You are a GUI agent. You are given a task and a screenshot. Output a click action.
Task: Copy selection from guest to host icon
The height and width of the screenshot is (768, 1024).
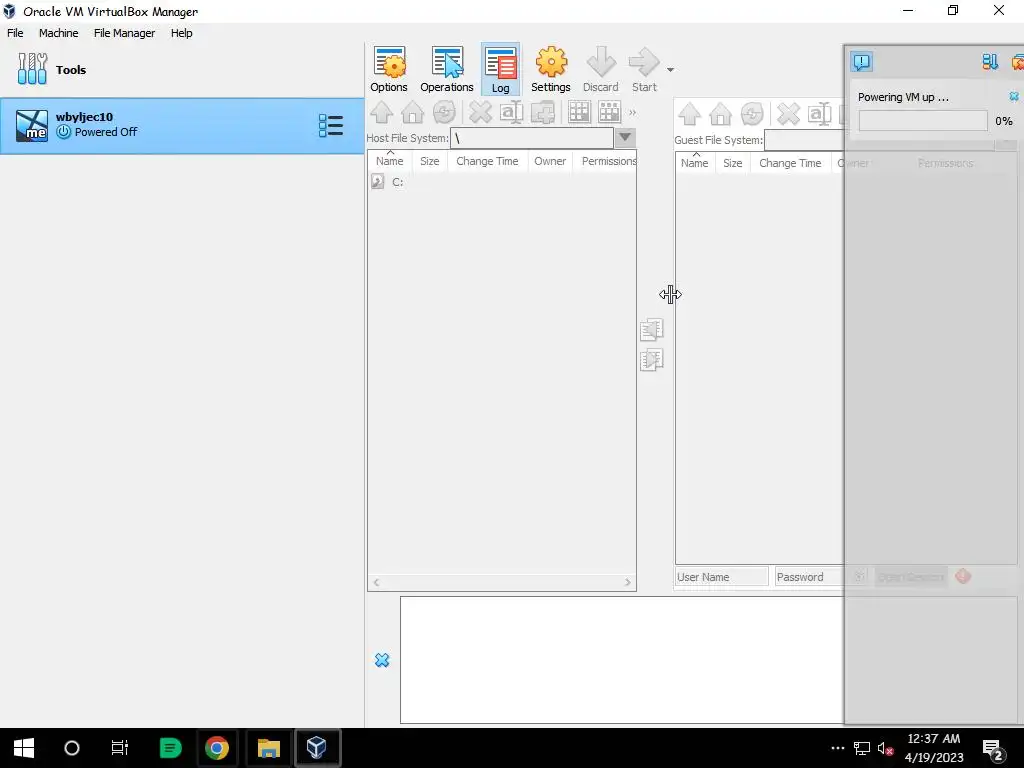click(x=651, y=330)
